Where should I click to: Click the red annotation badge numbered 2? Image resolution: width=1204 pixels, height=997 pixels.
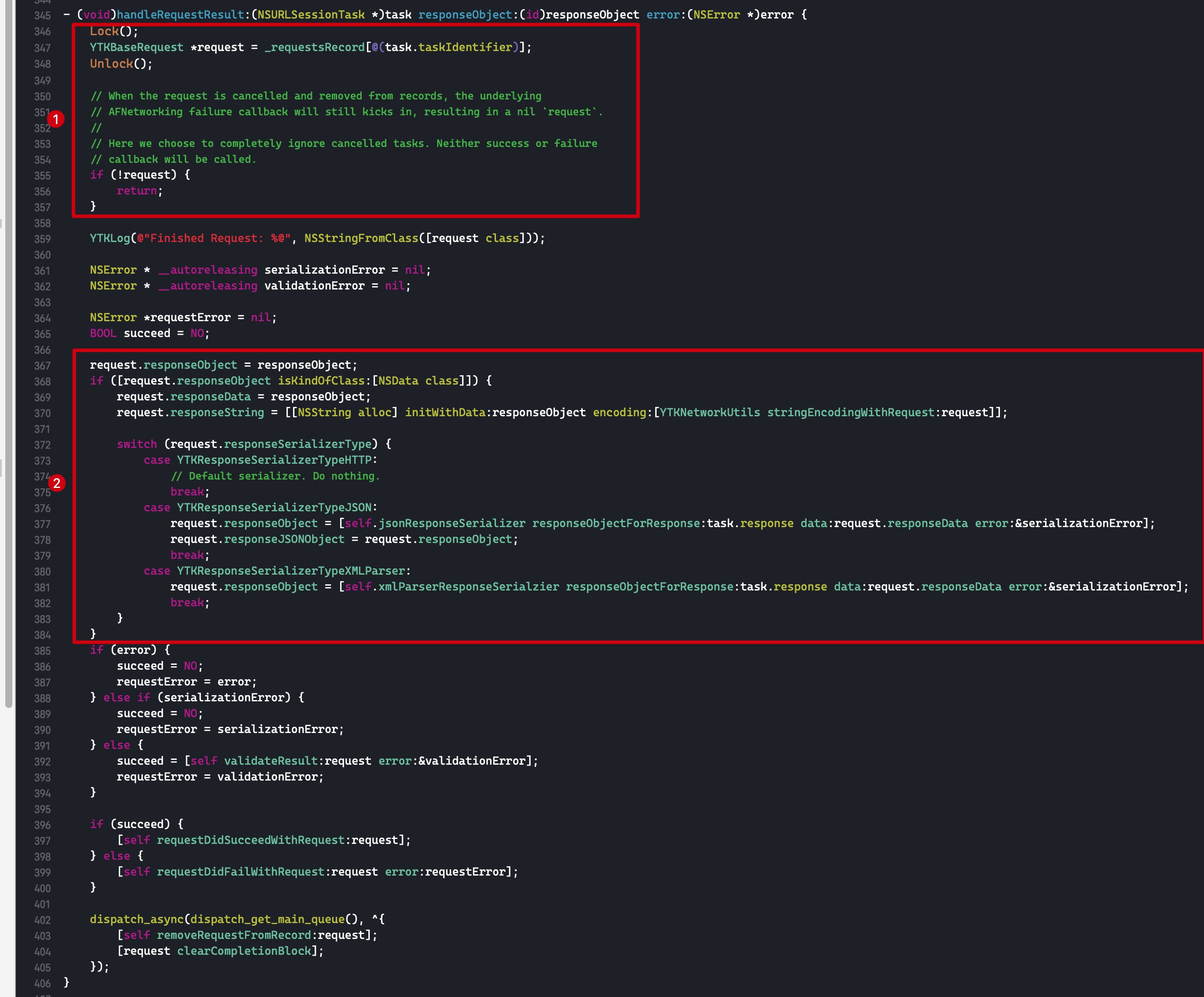click(x=56, y=483)
